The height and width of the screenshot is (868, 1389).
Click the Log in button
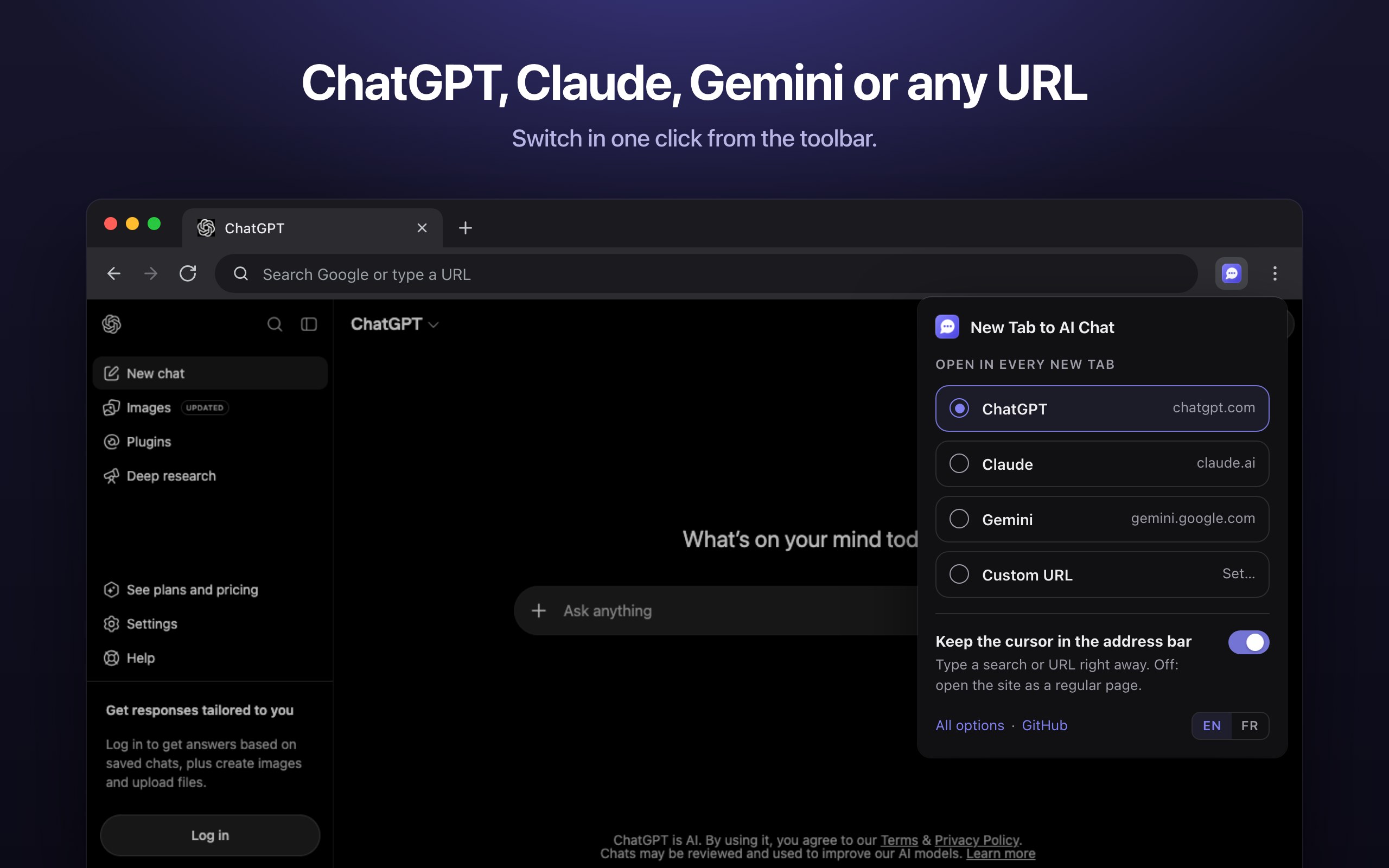210,835
